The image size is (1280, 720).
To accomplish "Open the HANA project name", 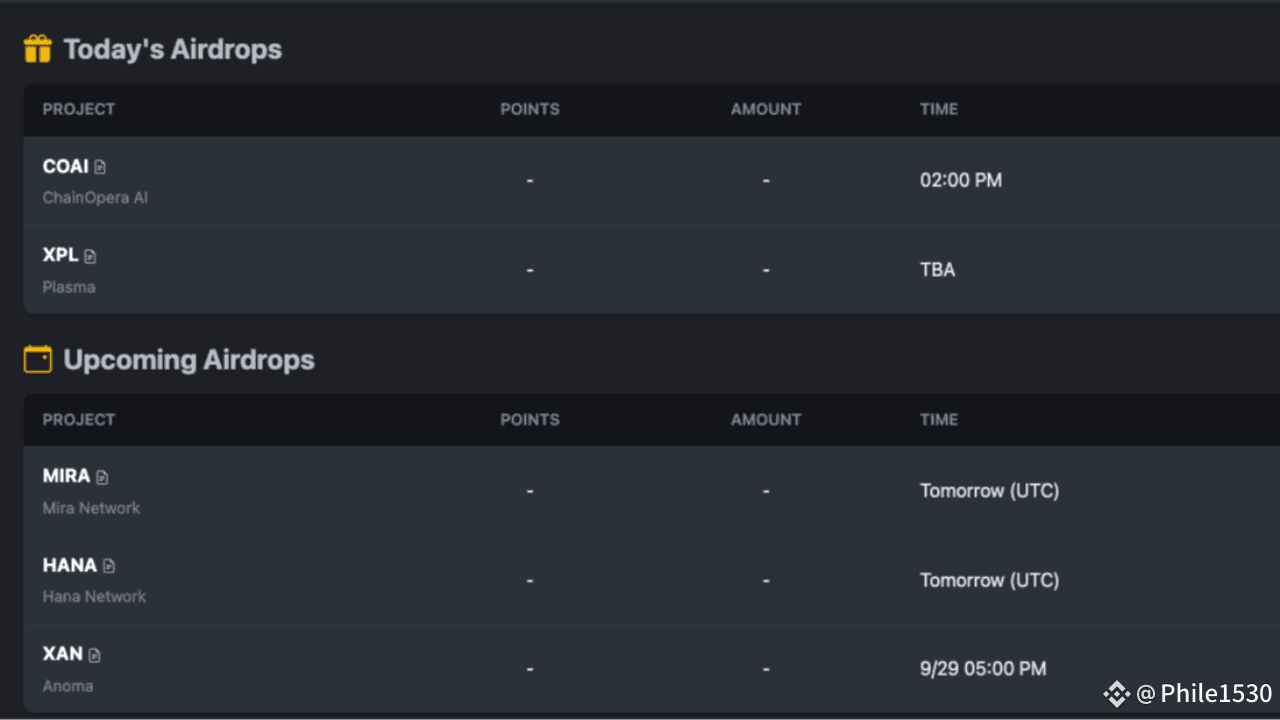I will 69,565.
